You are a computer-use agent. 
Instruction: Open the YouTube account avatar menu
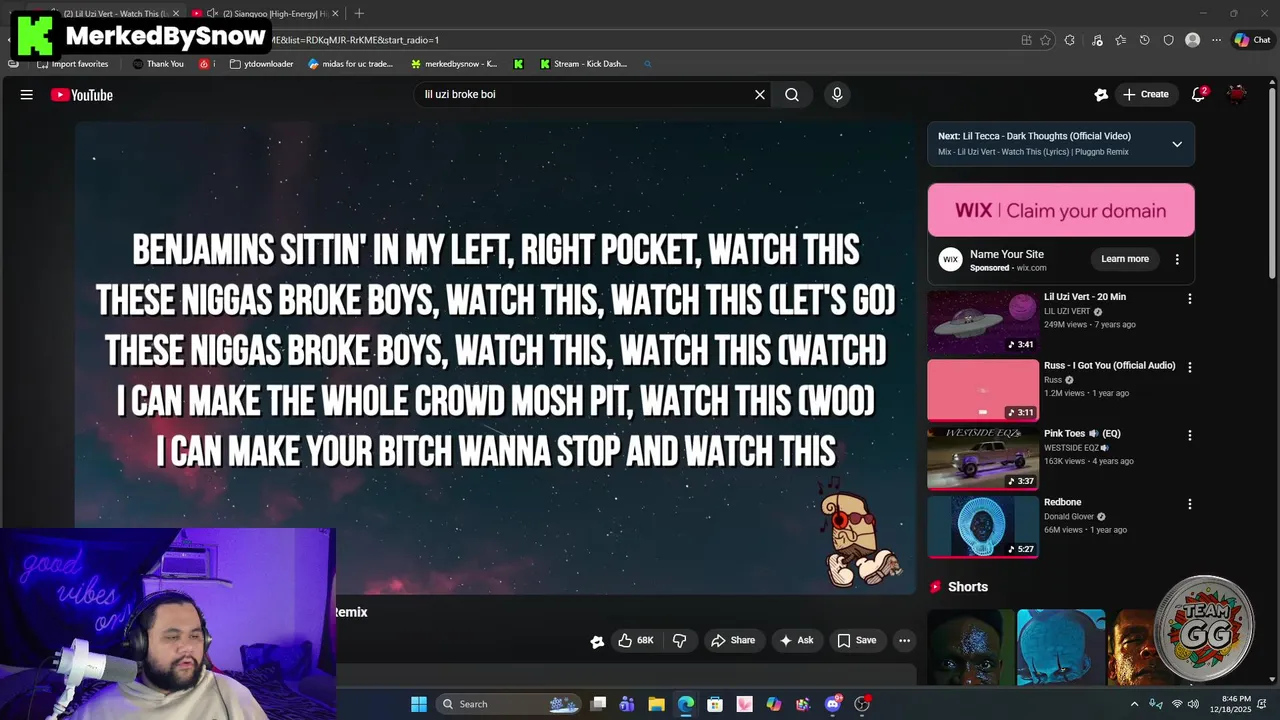pos(1237,95)
